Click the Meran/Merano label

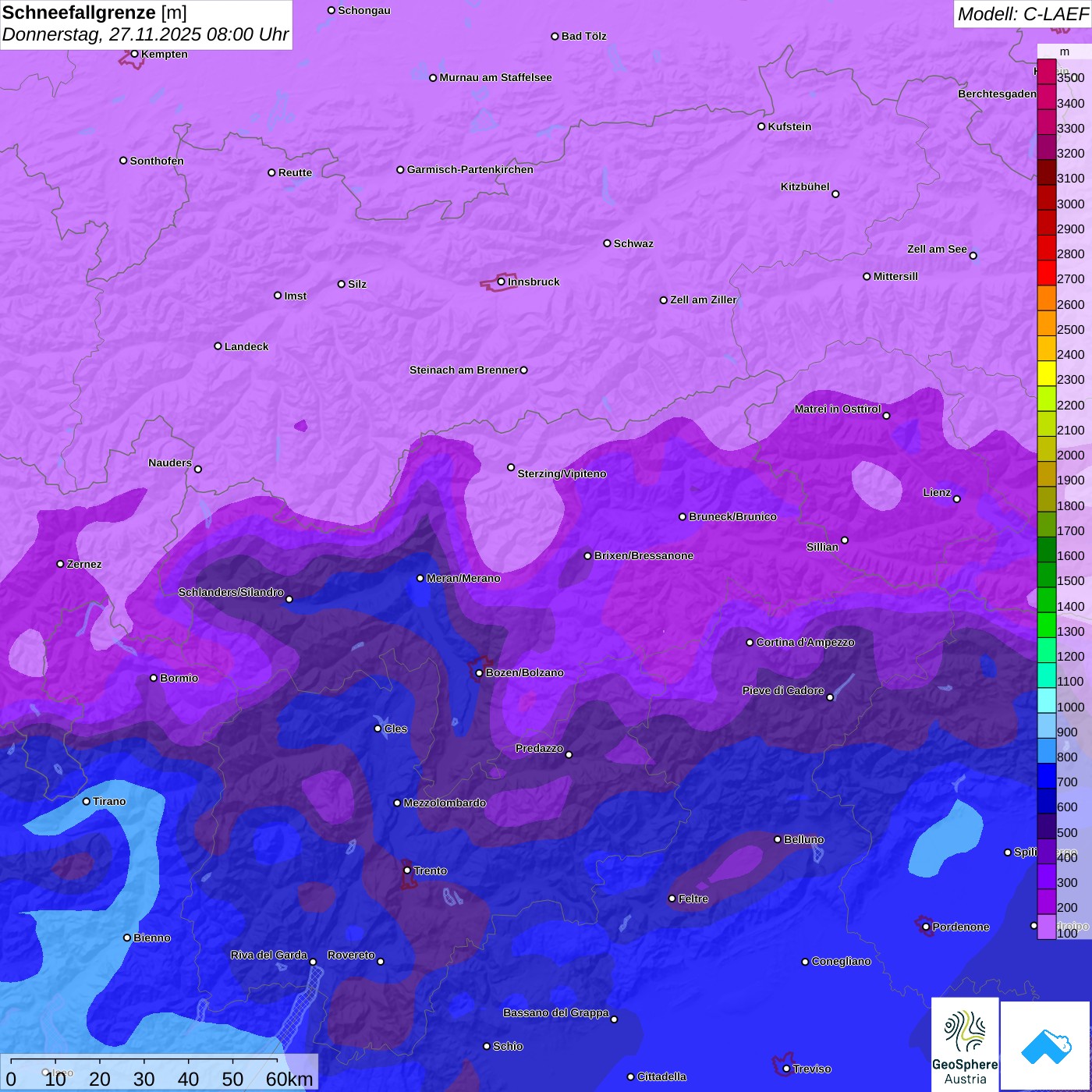(x=463, y=578)
